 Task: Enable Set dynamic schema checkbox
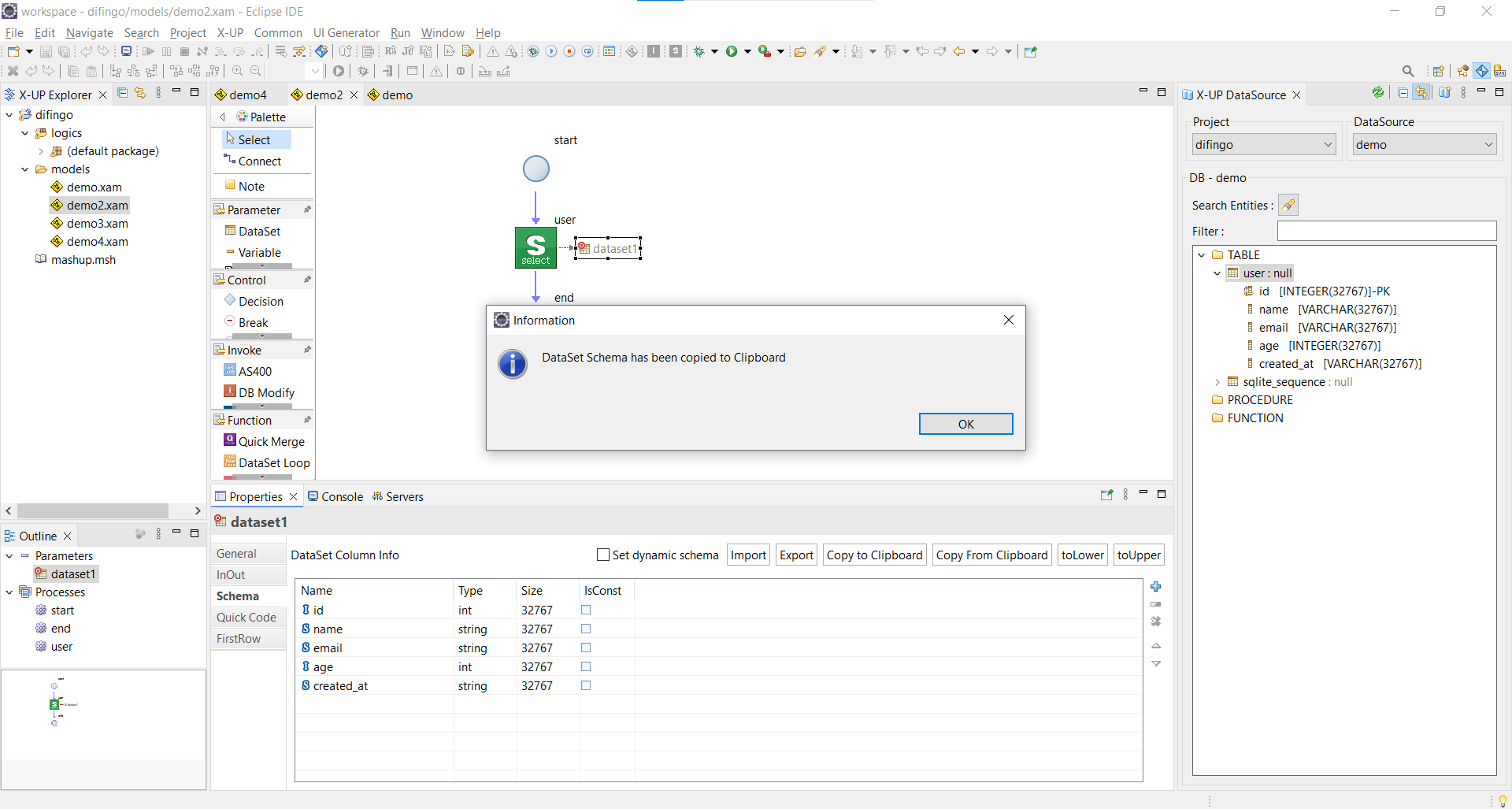[603, 555]
